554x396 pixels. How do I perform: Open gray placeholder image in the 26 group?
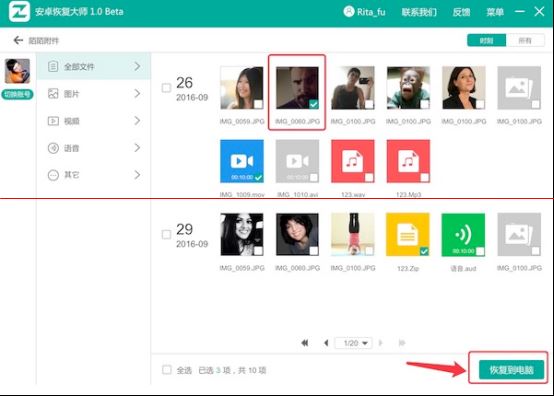point(519,88)
